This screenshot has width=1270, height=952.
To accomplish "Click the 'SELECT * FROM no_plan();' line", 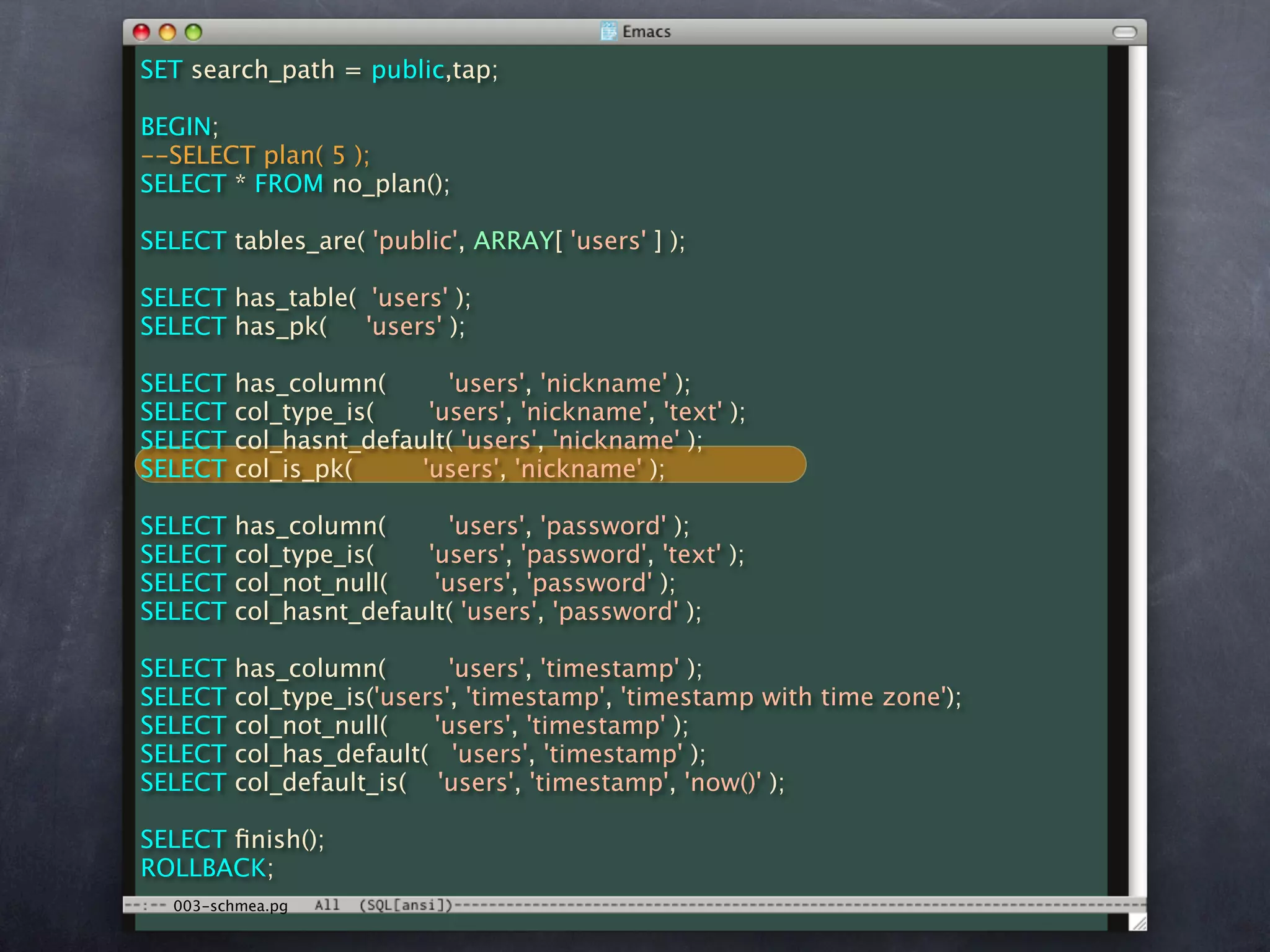I will [x=295, y=184].
